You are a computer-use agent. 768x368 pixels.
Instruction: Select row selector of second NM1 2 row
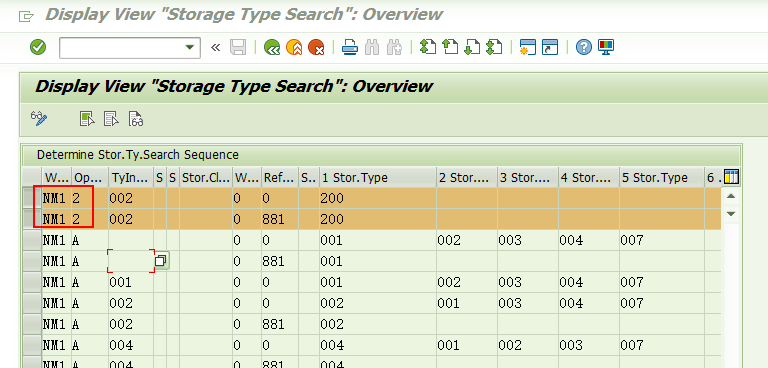32,219
